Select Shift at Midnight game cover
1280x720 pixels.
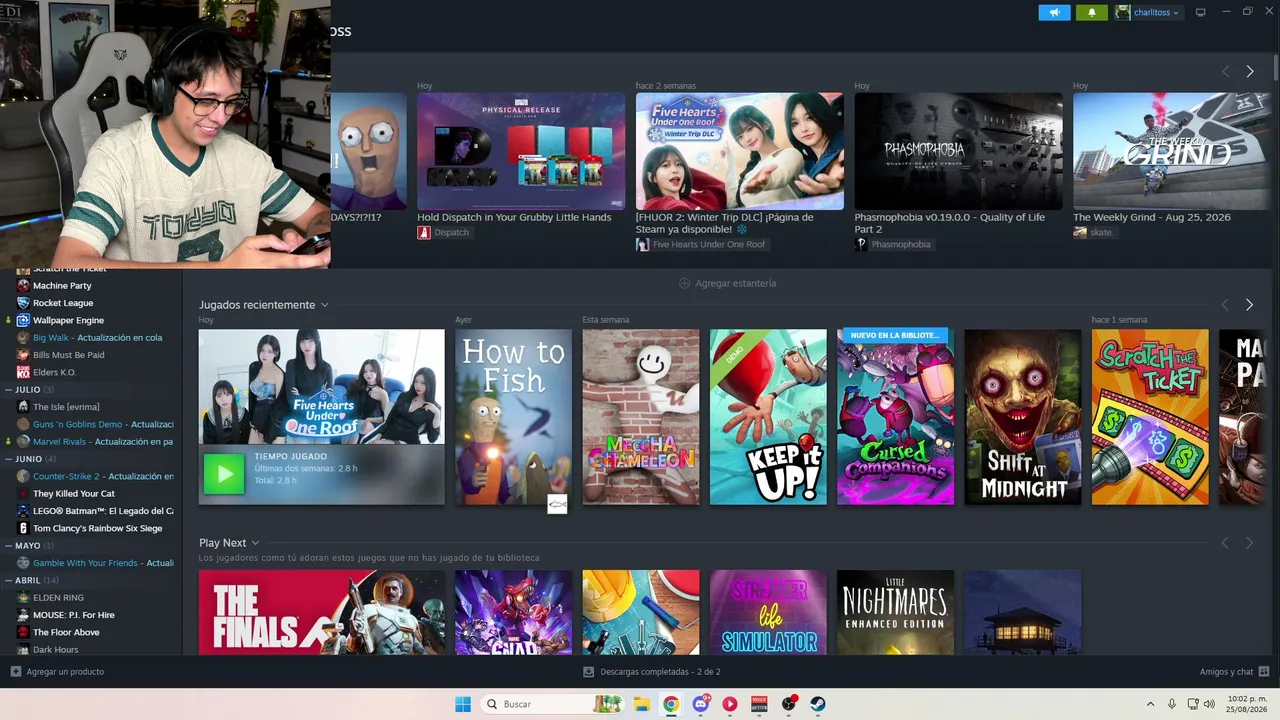pyautogui.click(x=1023, y=417)
